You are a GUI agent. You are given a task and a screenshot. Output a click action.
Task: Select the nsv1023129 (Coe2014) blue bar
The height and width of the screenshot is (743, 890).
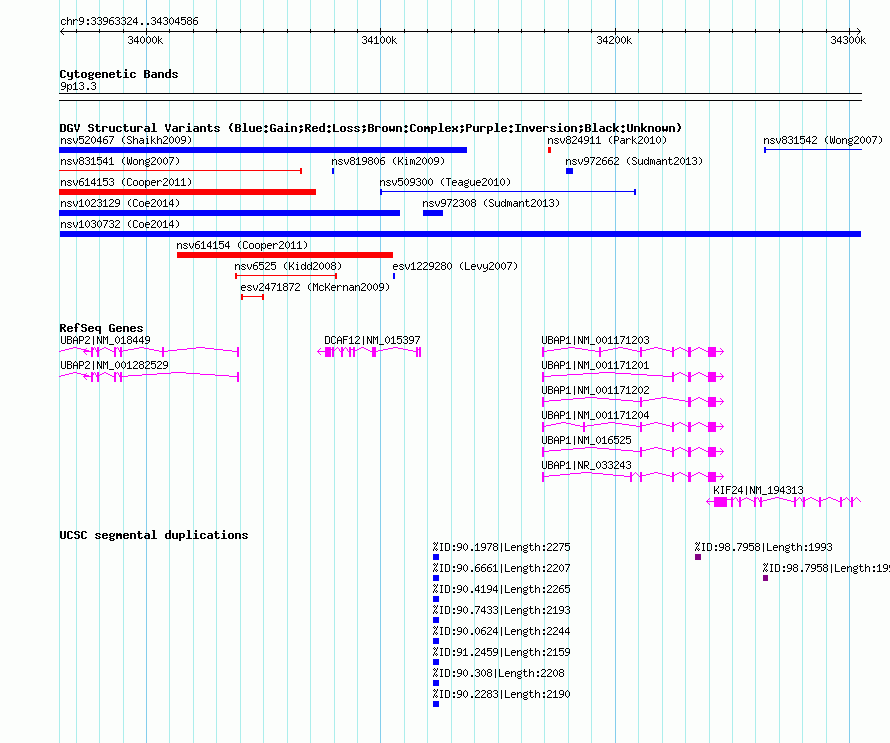click(x=229, y=213)
